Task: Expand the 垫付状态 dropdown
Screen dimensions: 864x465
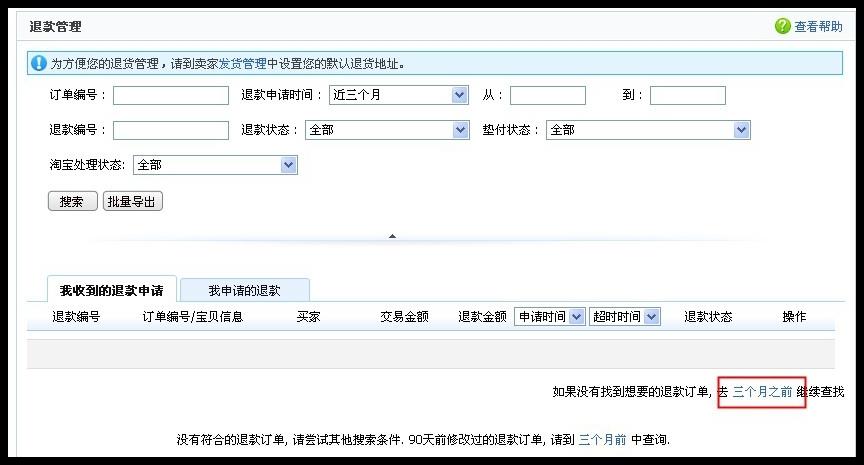Action: click(x=648, y=130)
